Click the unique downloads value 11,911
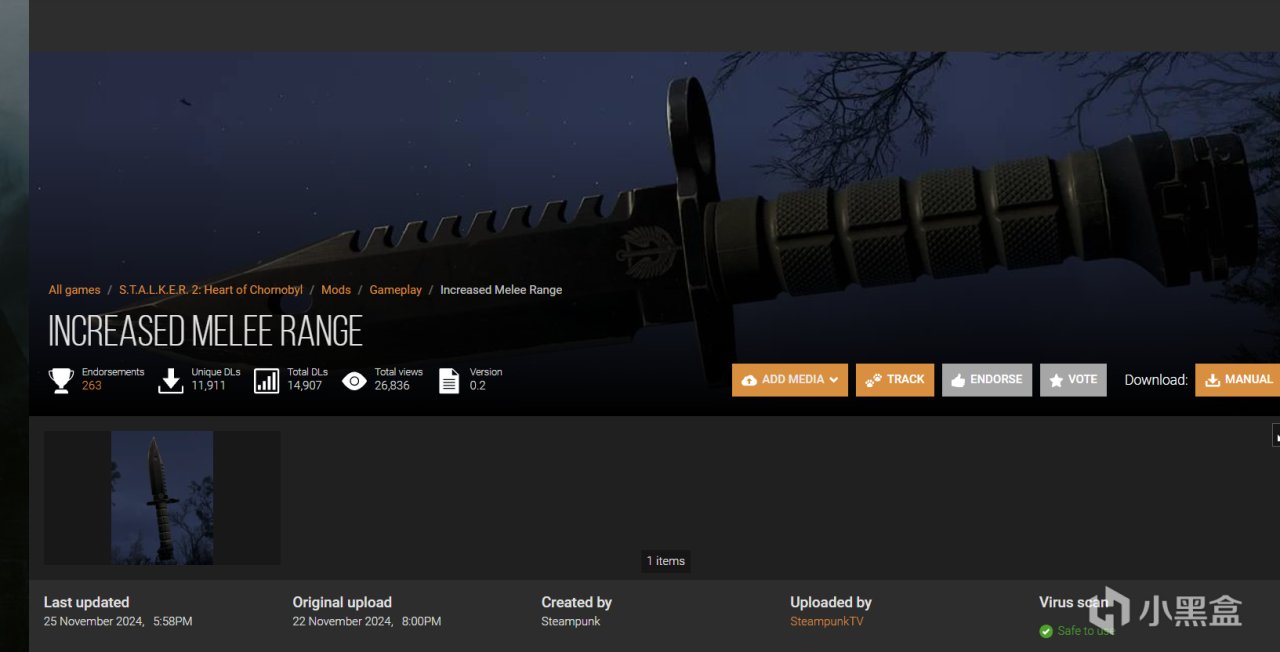 (x=209, y=386)
